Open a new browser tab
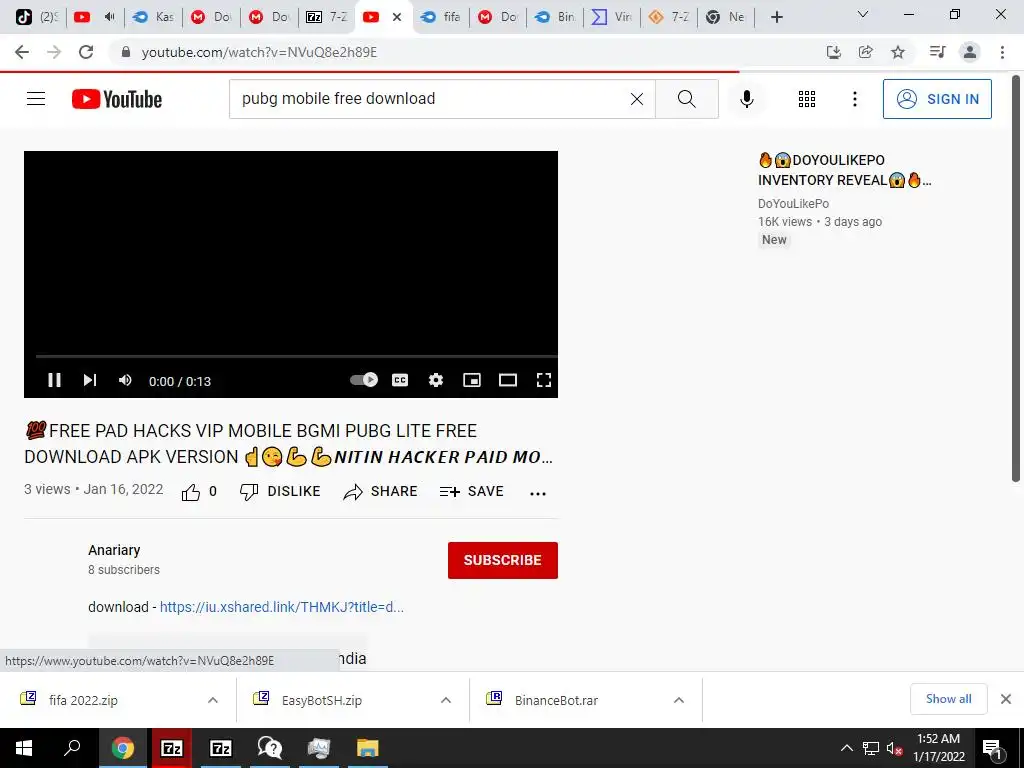 click(x=776, y=17)
